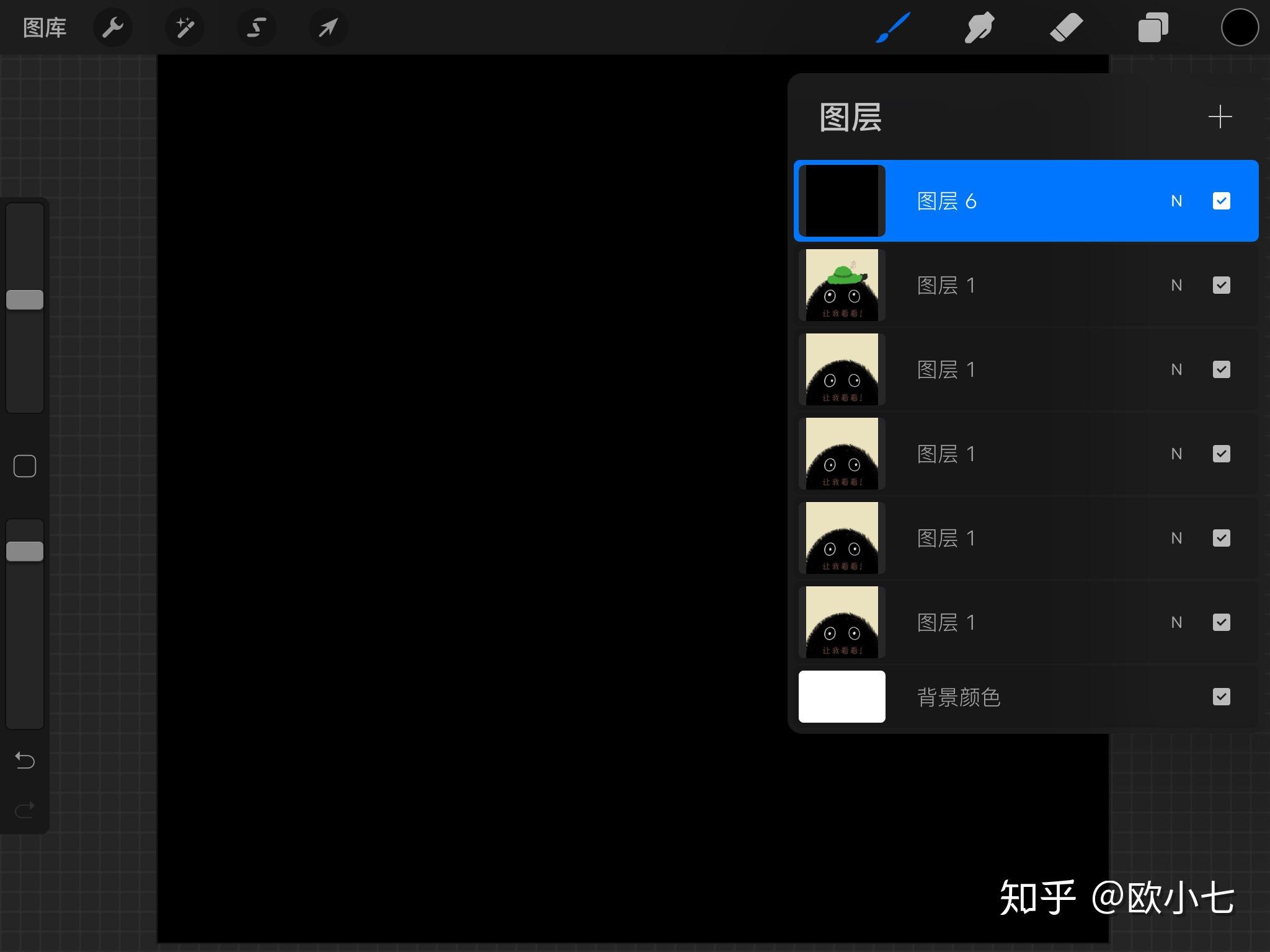Tap the thumbnail of 图层 6
1270x952 pixels.
[841, 201]
